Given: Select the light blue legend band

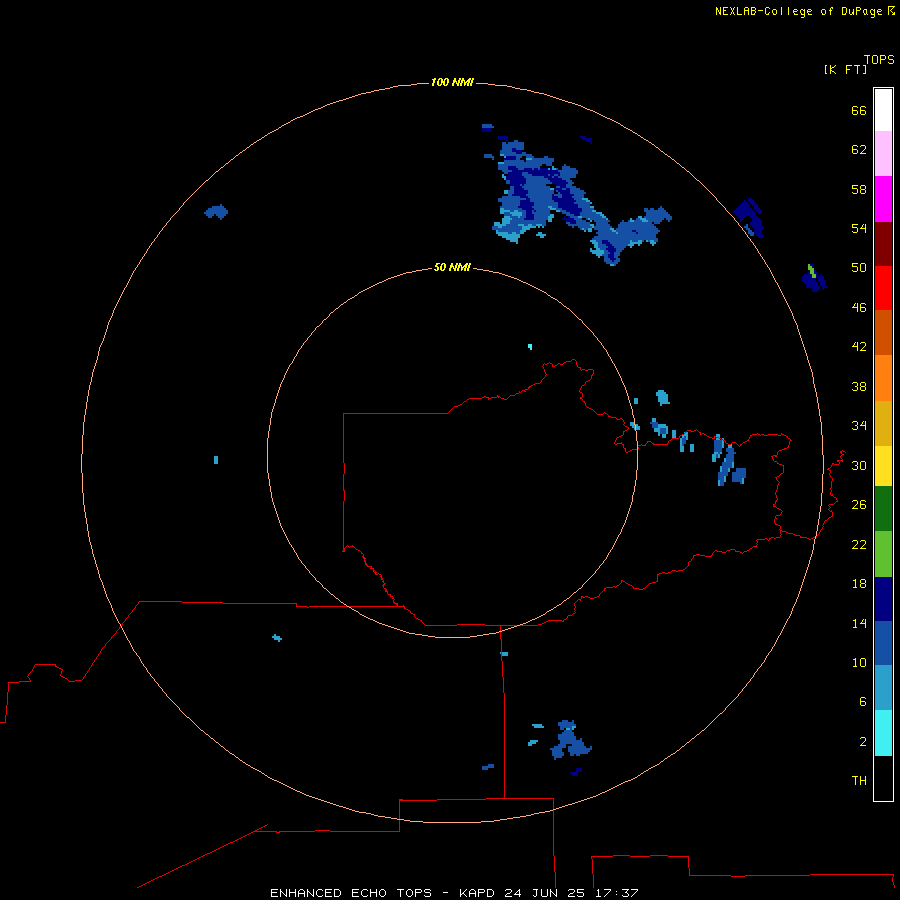Looking at the screenshot, I should pos(883,687).
